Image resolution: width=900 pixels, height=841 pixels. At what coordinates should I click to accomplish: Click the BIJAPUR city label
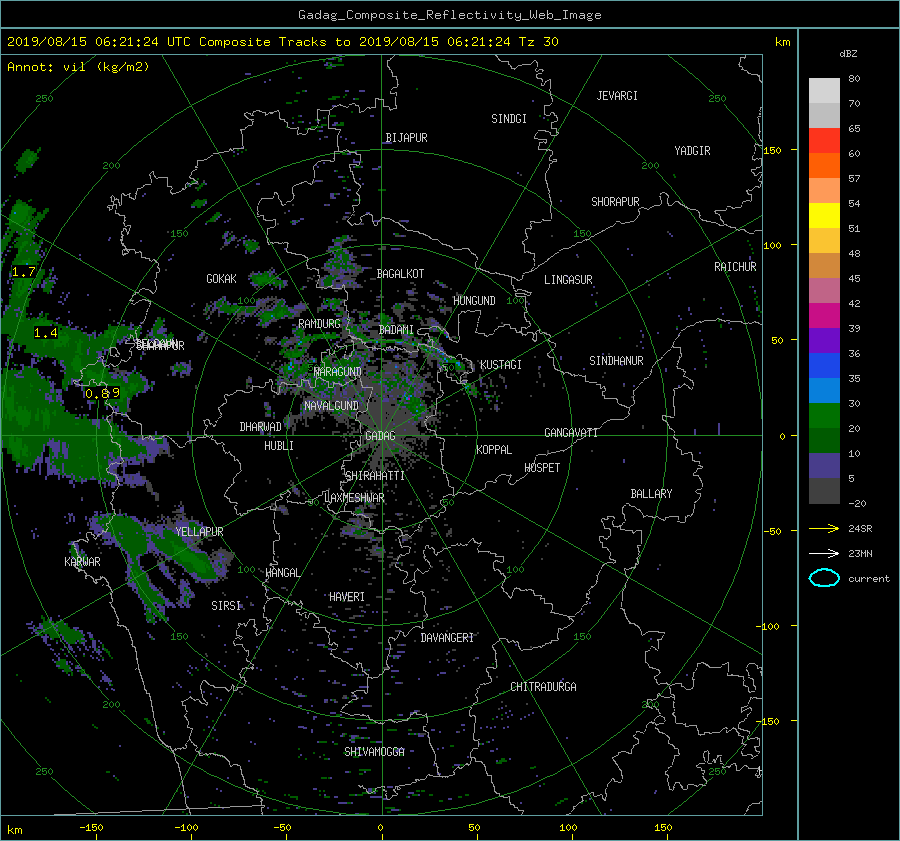click(x=406, y=138)
